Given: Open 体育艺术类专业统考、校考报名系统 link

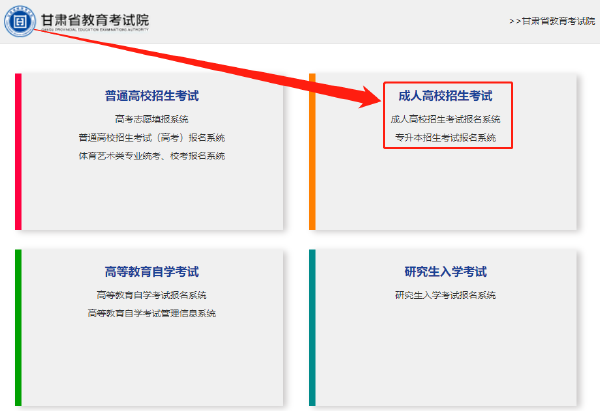Looking at the screenshot, I should tap(152, 156).
